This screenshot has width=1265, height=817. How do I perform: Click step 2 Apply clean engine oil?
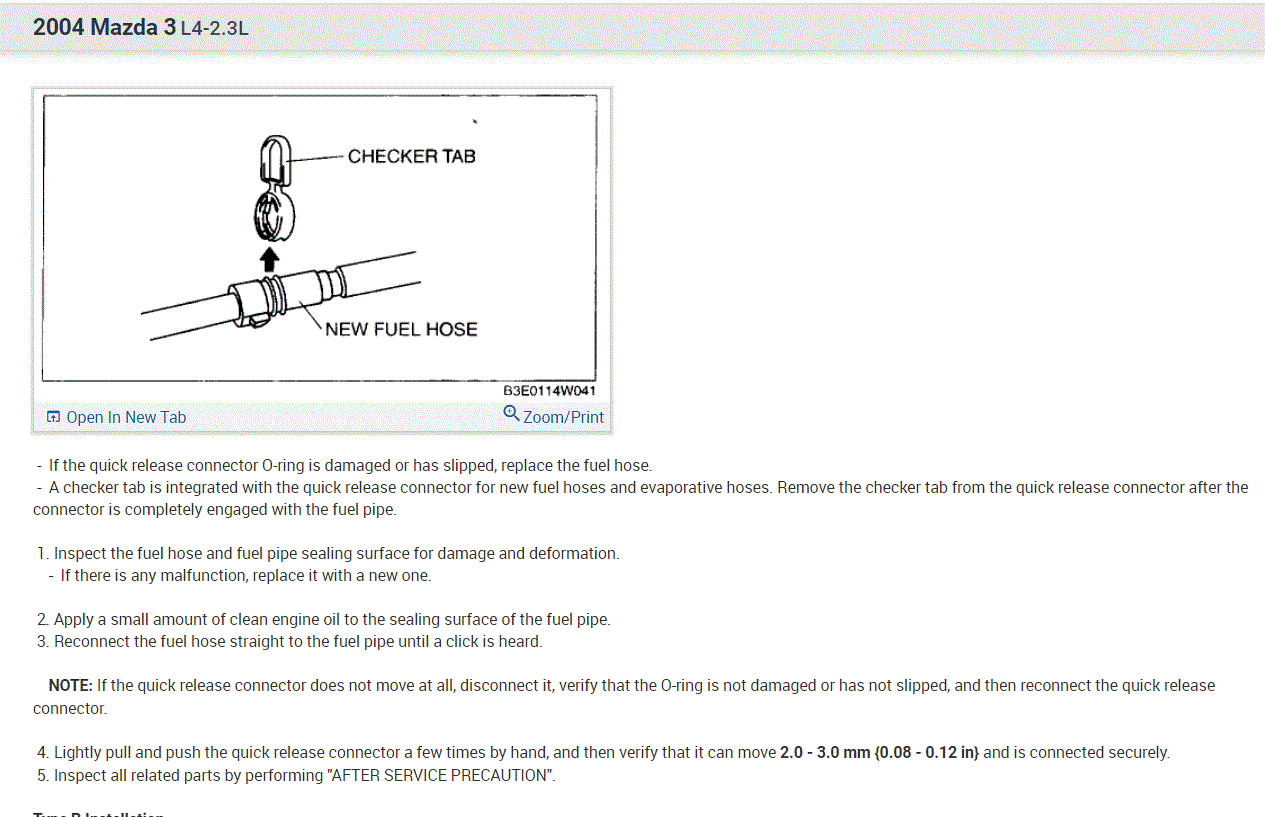click(324, 619)
